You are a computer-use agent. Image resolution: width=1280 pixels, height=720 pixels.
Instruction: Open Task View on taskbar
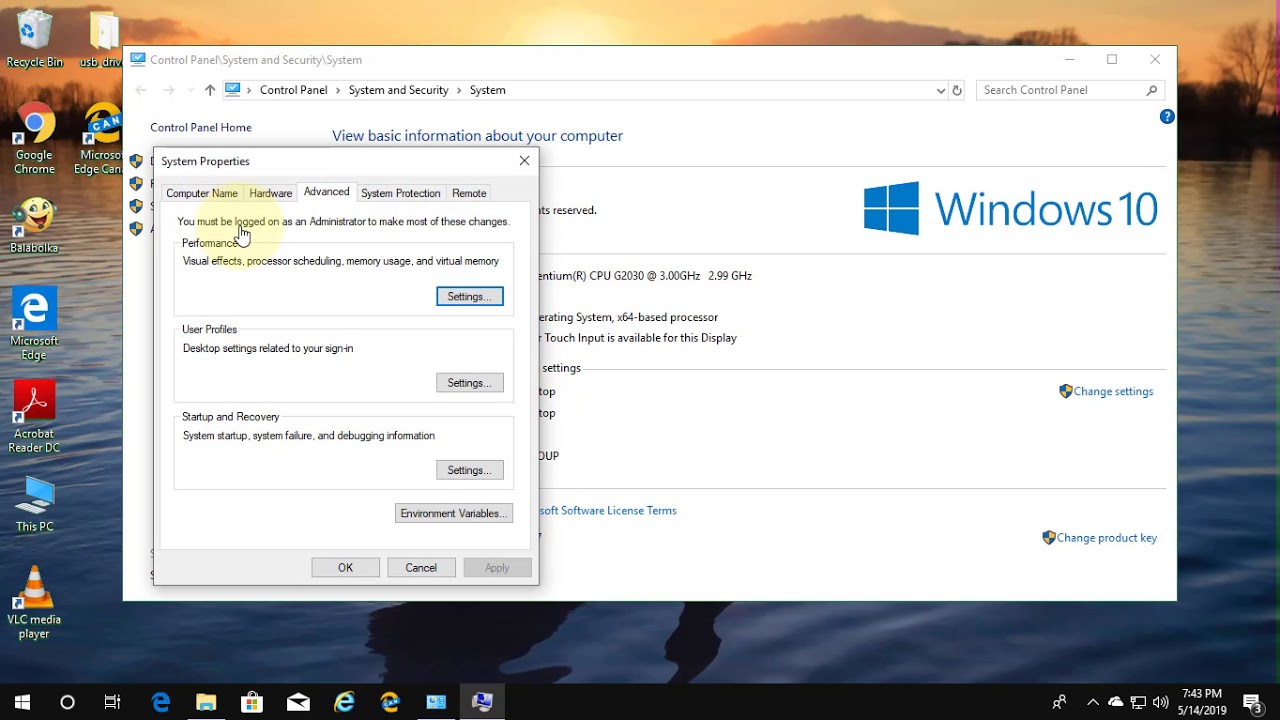click(112, 702)
